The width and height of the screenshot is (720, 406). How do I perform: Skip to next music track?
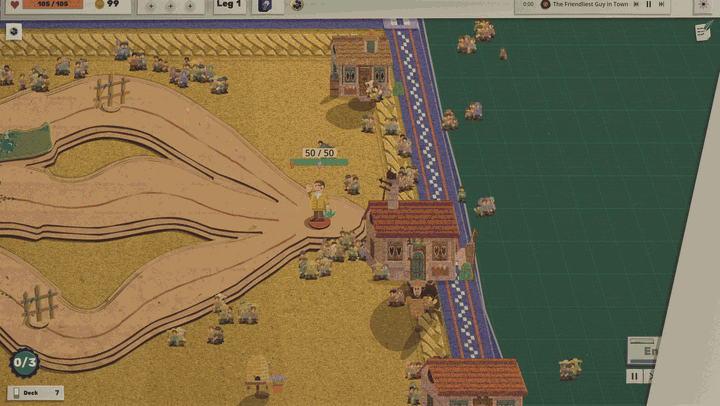tap(662, 4)
